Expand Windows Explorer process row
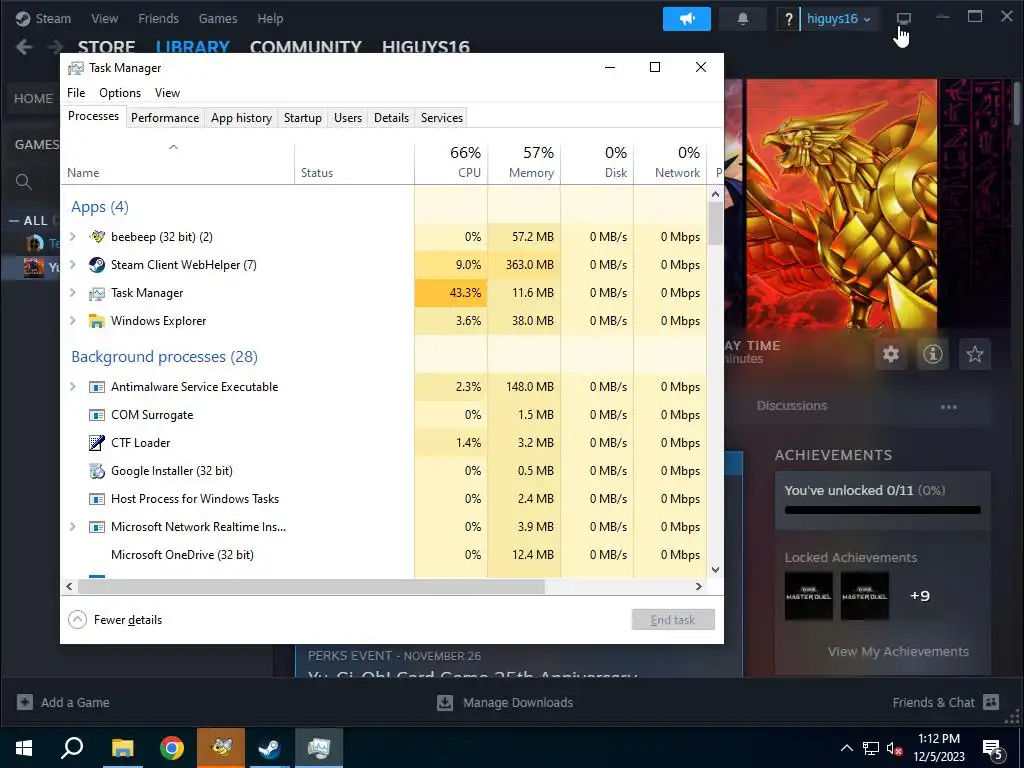This screenshot has width=1024, height=768. click(x=72, y=321)
